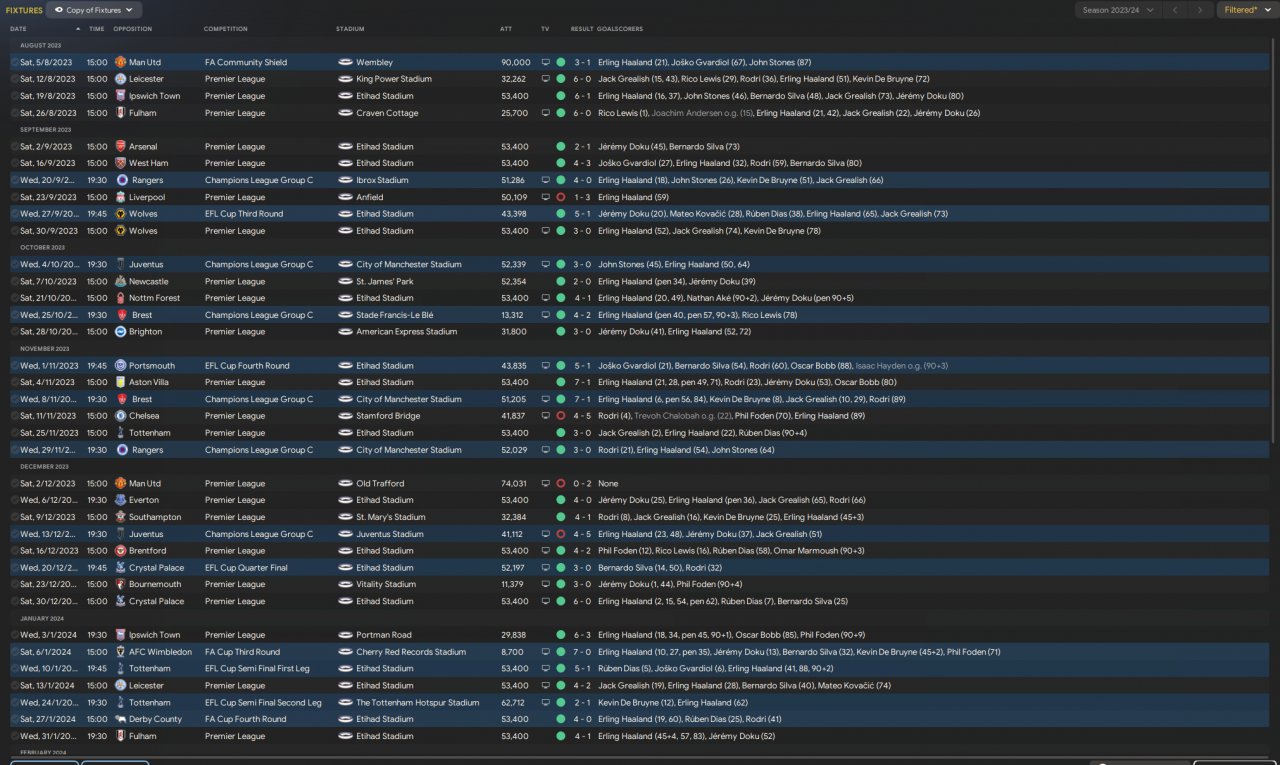This screenshot has width=1280, height=765.
Task: Sort fixtures by the RESULT column header
Action: [581, 29]
